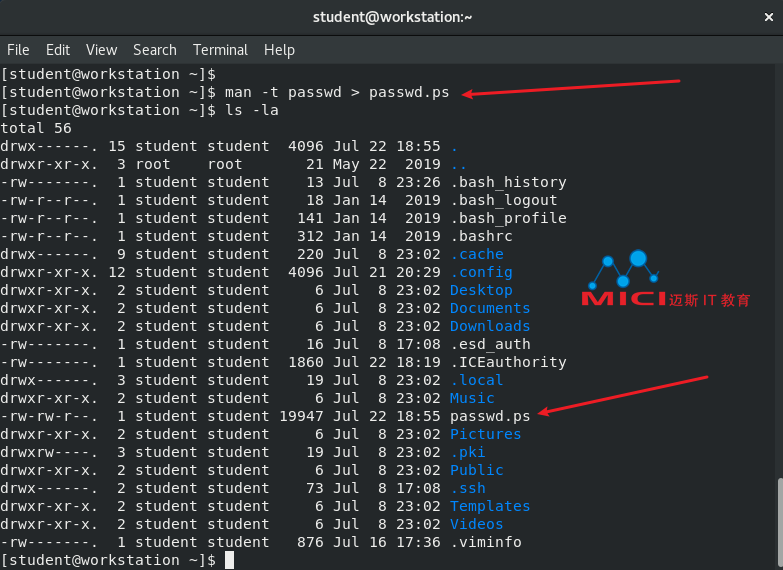Click the .ssh directory entry
783x570 pixels.
(467, 488)
